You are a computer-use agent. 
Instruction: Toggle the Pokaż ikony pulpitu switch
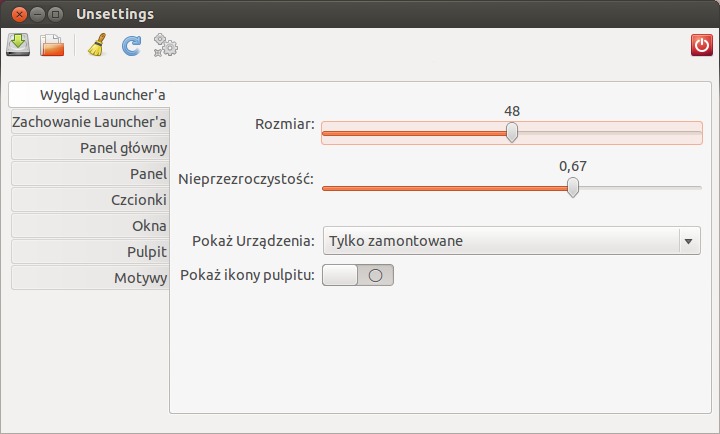point(358,275)
